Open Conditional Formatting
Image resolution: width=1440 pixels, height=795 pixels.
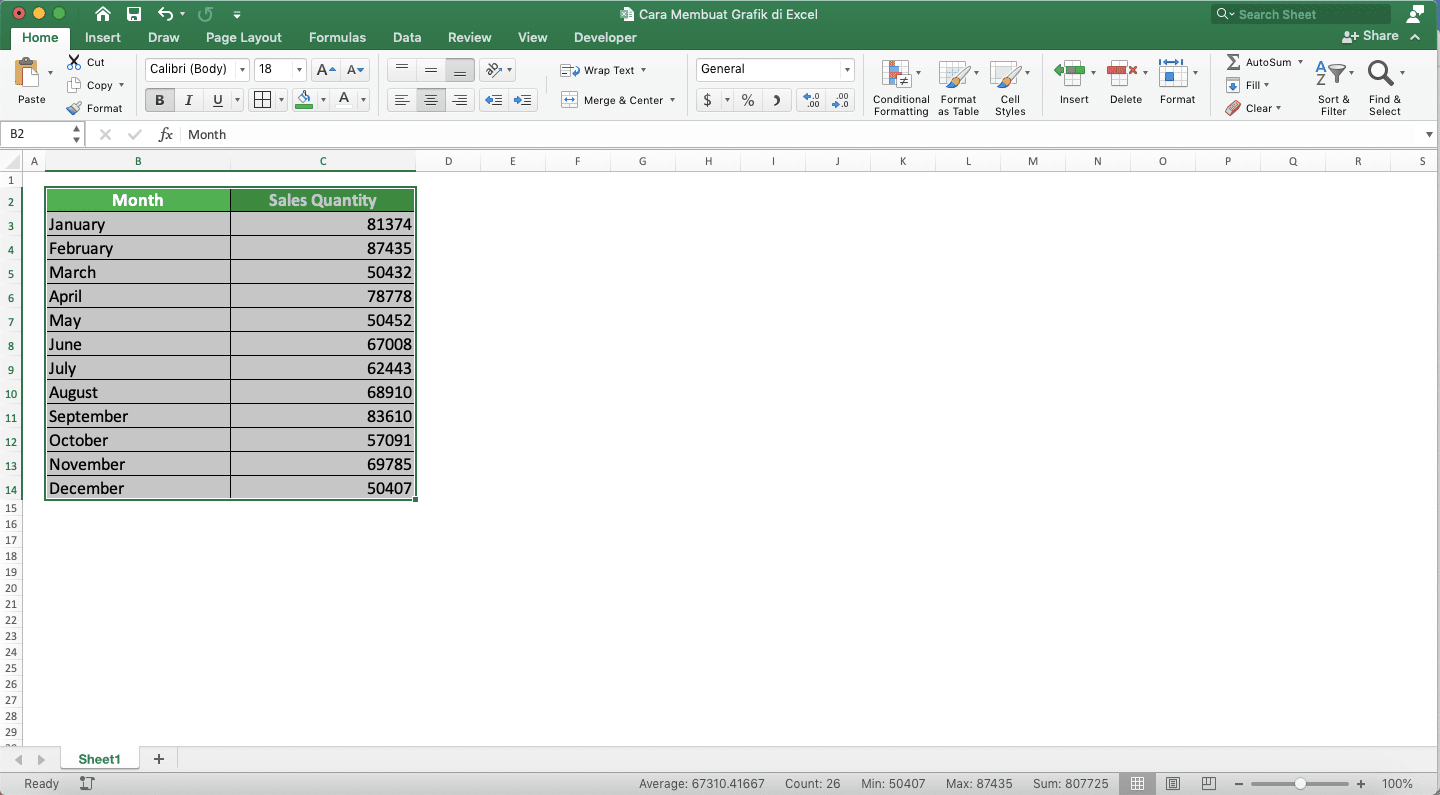click(x=900, y=88)
